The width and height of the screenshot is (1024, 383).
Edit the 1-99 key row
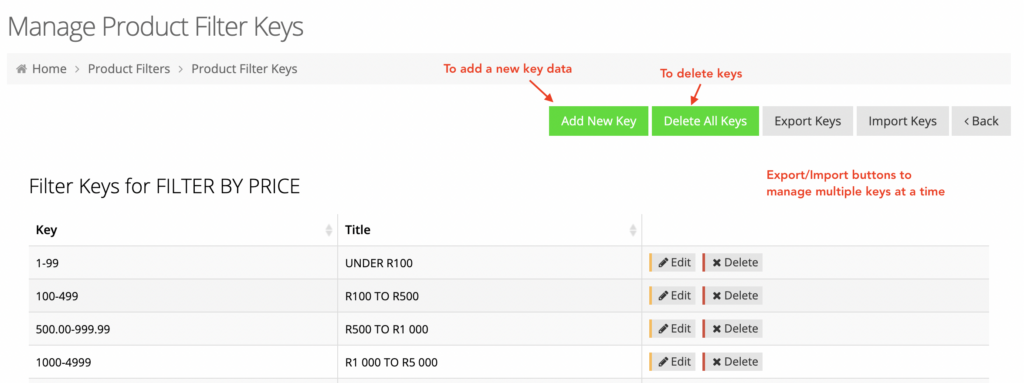tap(673, 263)
